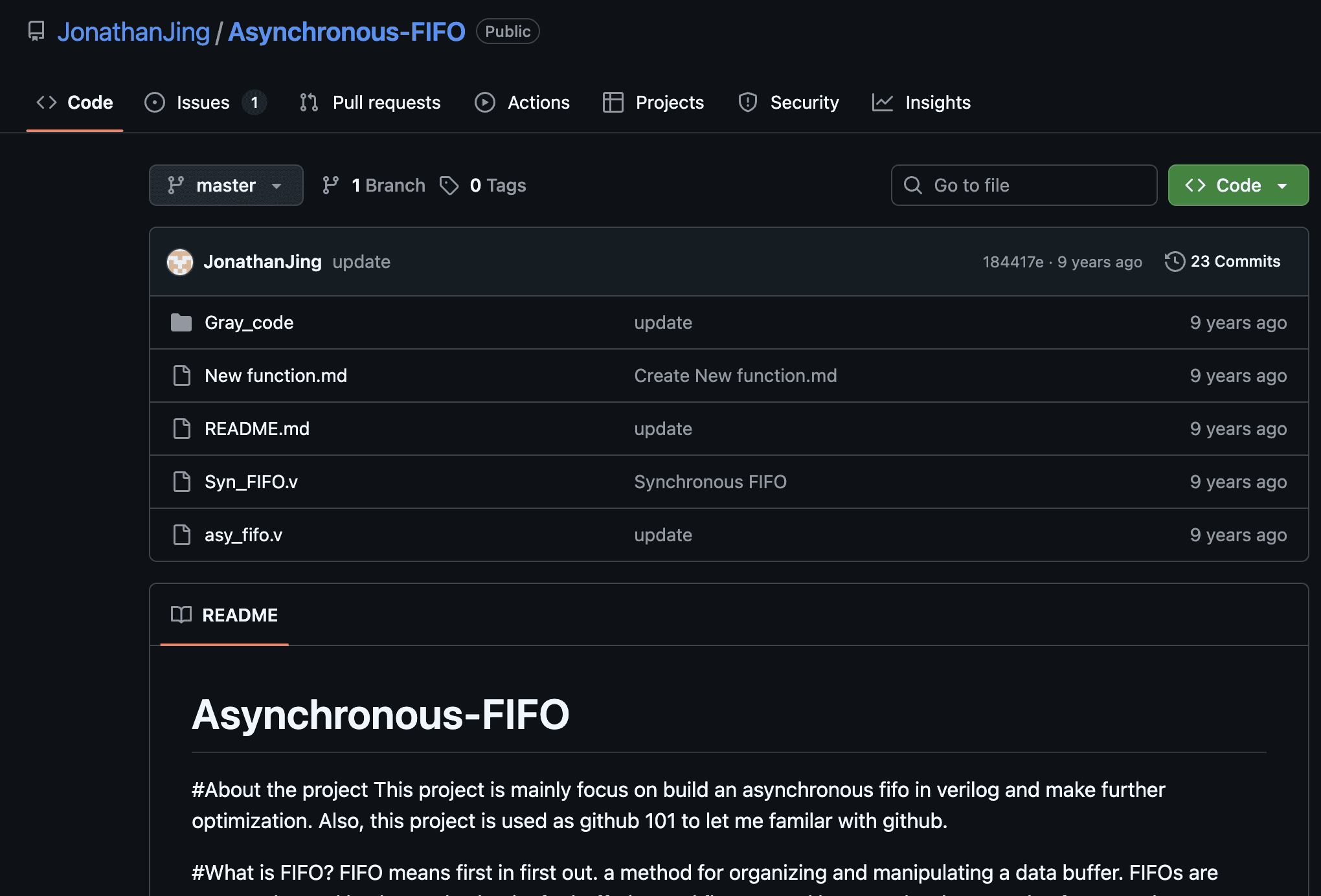Expand the green Code dropdown button

click(x=1237, y=185)
